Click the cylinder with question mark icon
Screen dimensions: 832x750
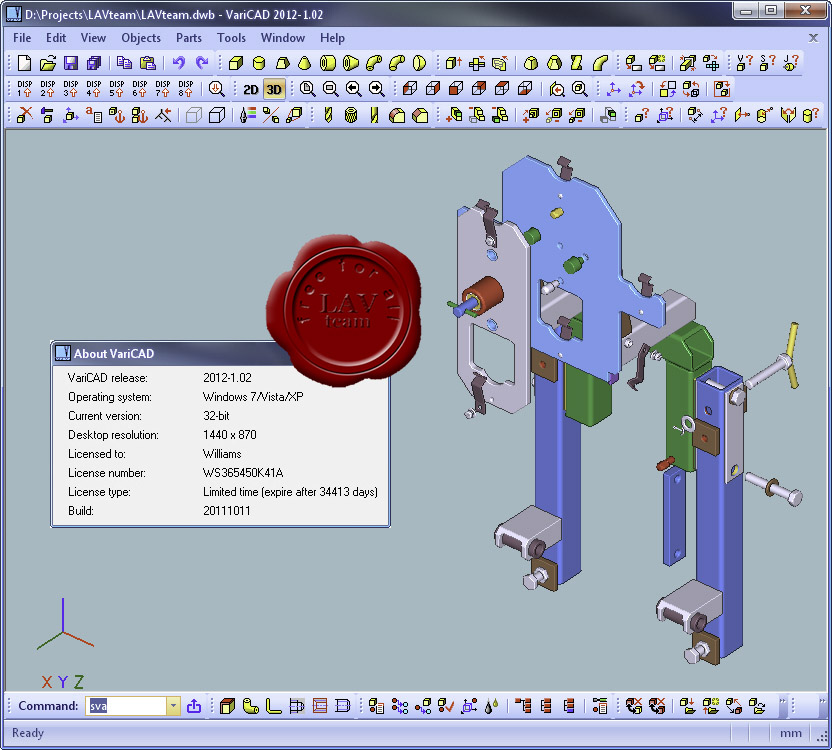[x=811, y=115]
